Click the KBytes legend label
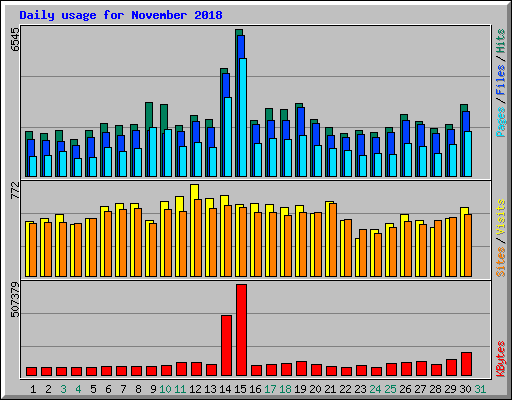The width and height of the screenshot is (512, 400). [501, 359]
